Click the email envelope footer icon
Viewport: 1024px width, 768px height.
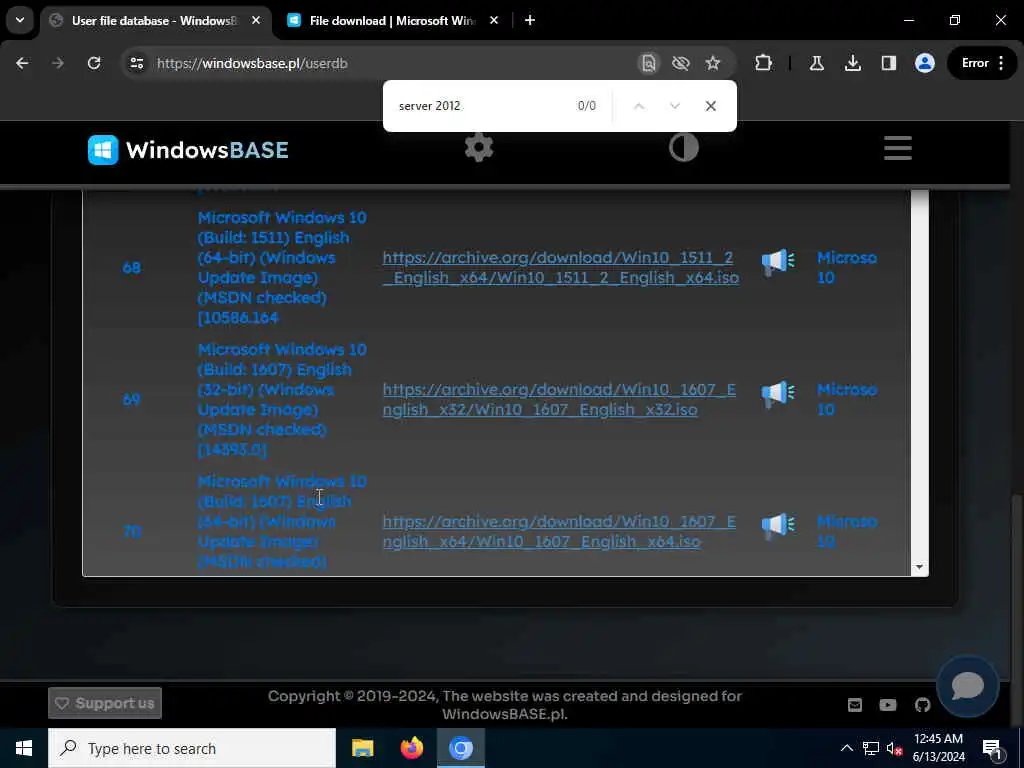(x=854, y=705)
